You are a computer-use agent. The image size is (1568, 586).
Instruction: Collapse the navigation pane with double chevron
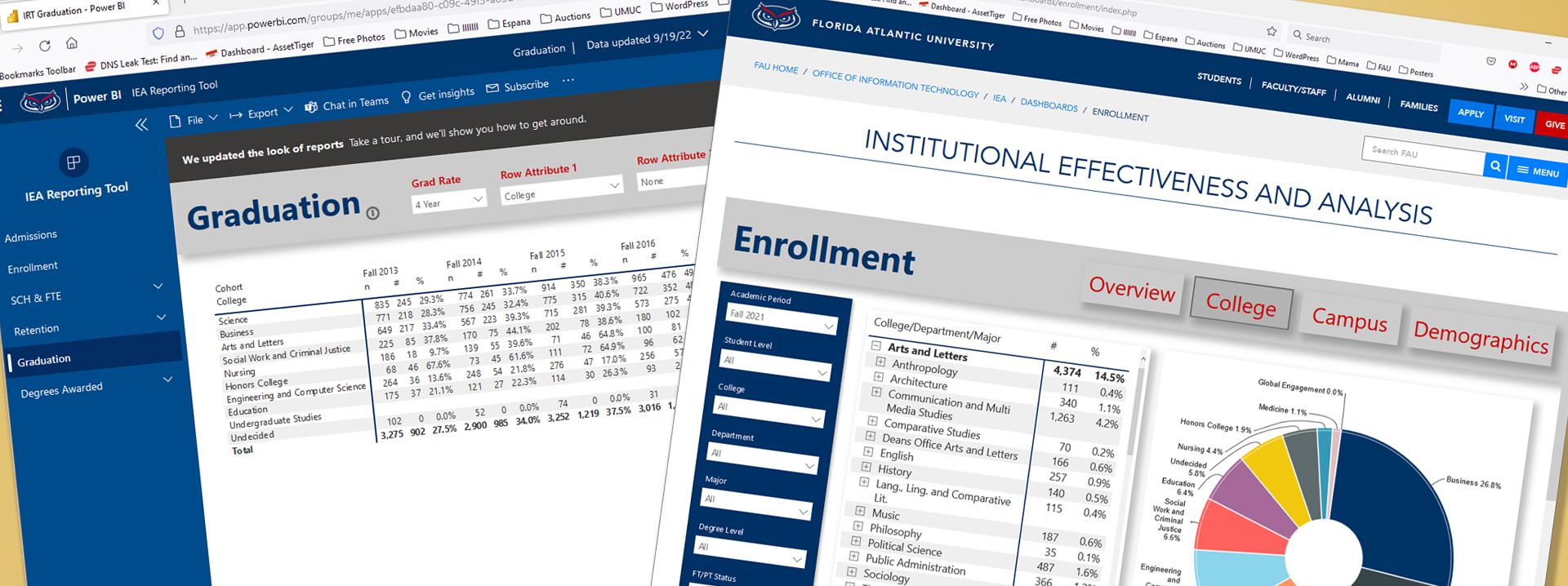(x=141, y=125)
